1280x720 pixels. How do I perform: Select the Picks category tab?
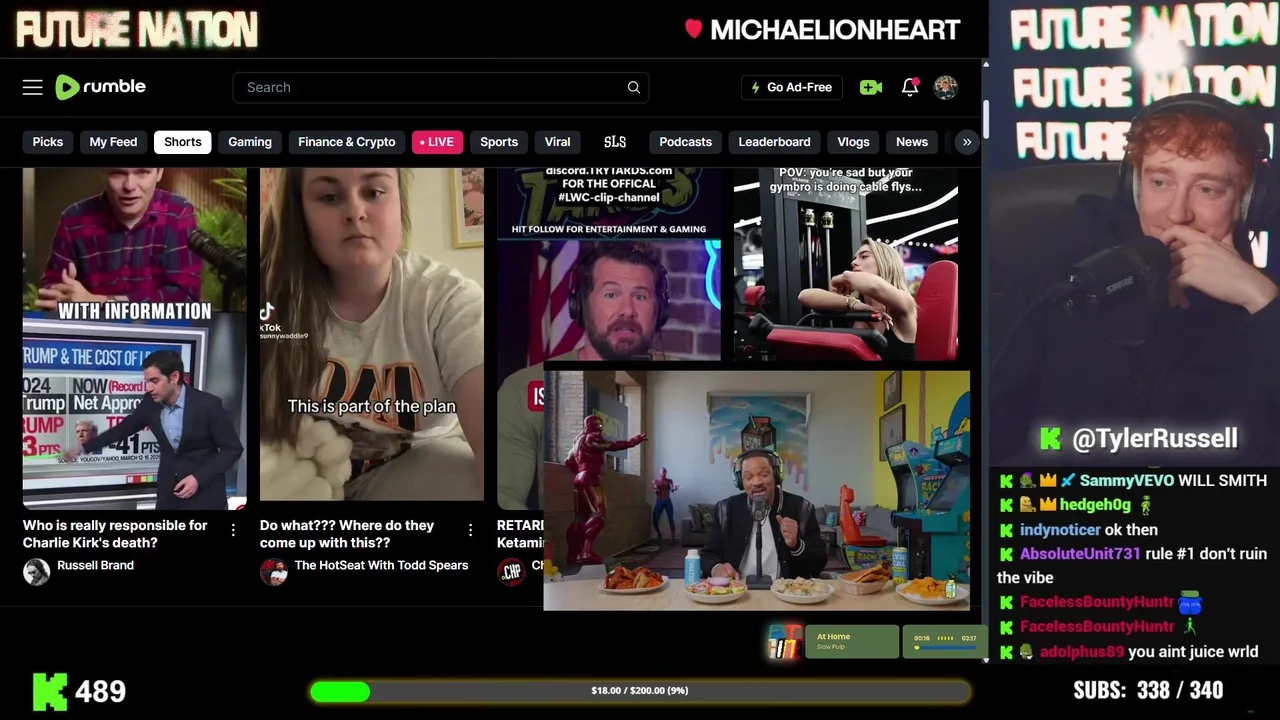point(48,142)
